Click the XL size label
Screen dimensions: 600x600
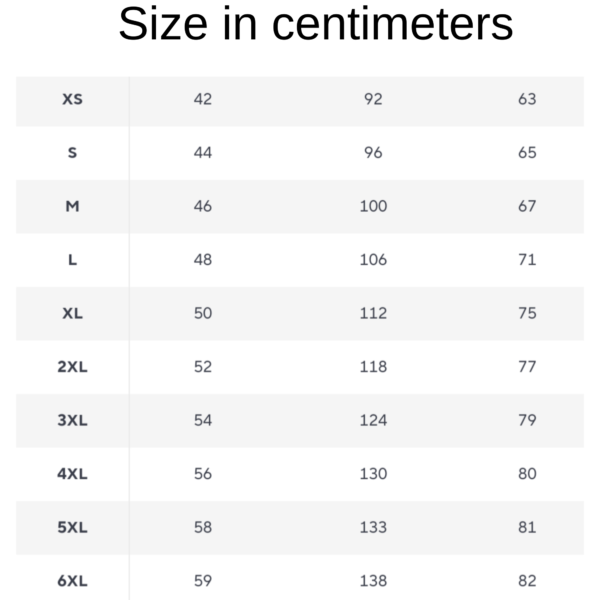click(72, 313)
